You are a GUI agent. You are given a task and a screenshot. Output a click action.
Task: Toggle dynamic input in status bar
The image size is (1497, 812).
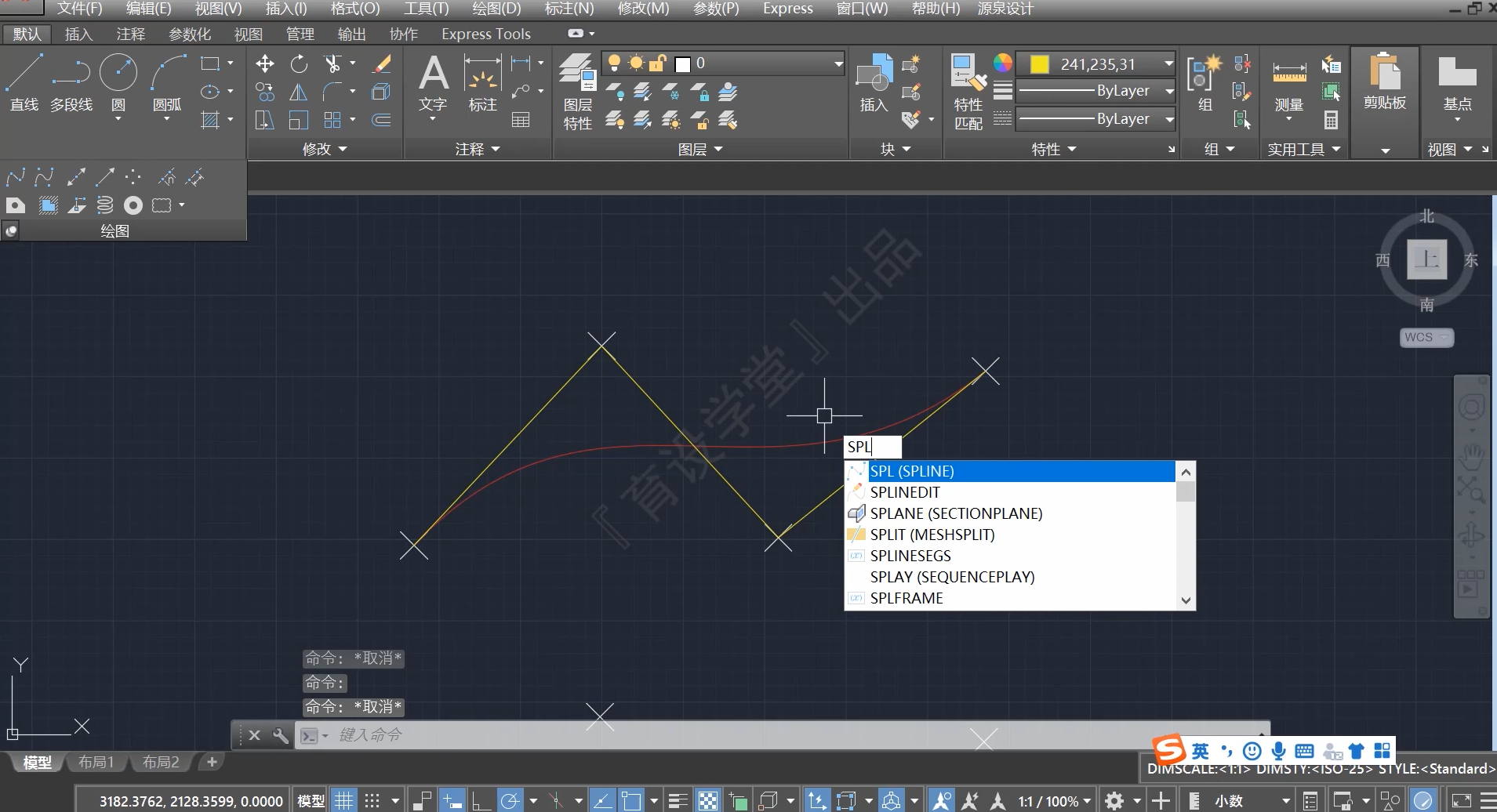pos(452,800)
